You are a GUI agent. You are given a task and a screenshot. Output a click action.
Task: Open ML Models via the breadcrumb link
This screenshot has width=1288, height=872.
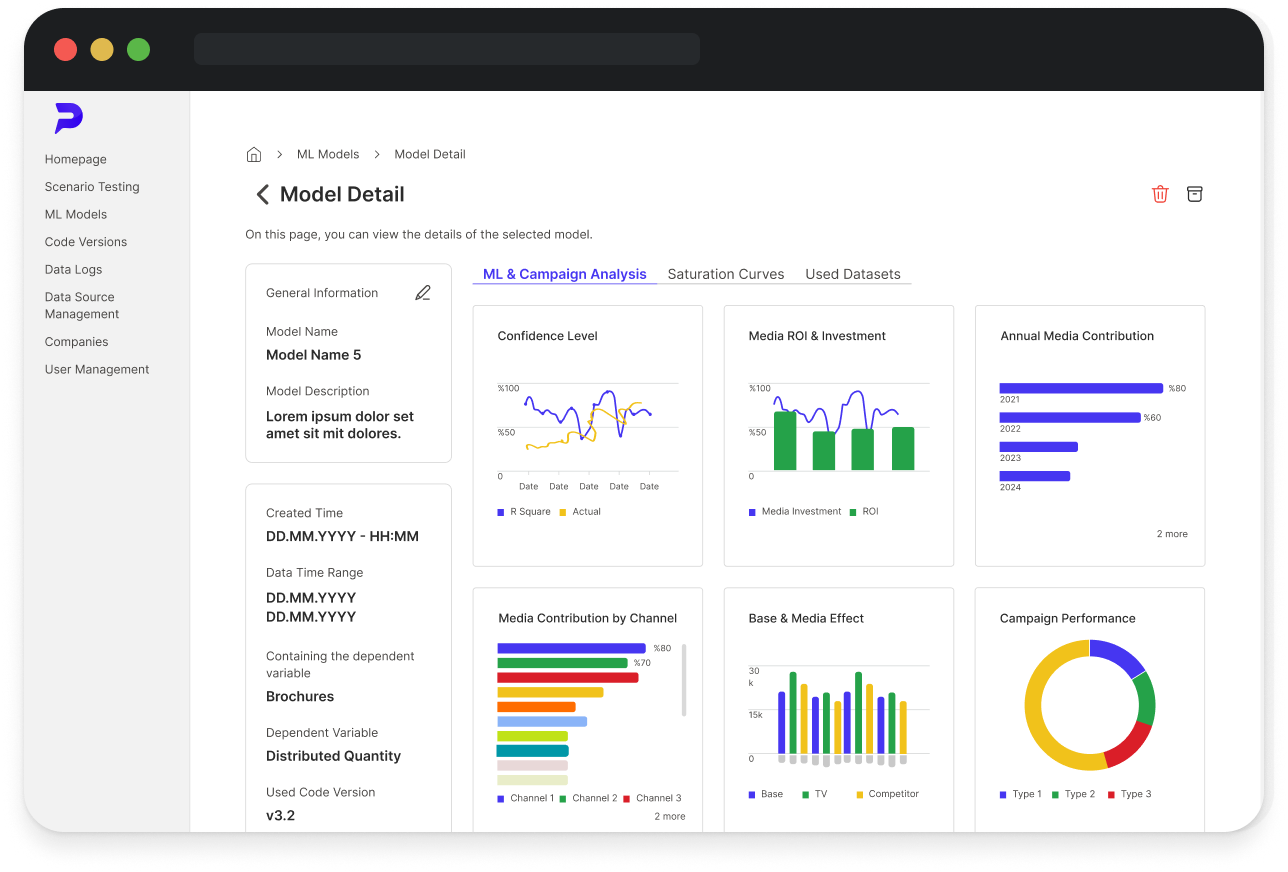coord(328,154)
